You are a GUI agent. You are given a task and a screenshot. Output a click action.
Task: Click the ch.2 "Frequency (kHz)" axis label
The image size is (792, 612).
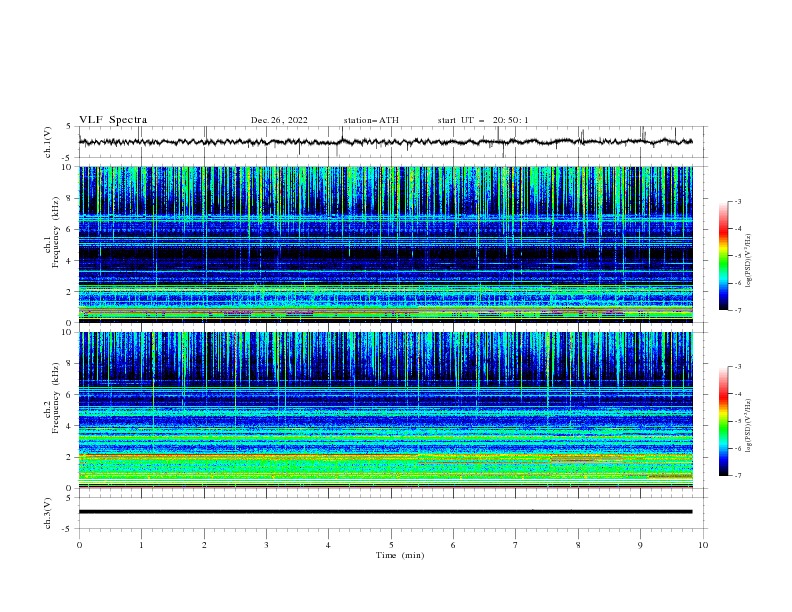[56, 398]
